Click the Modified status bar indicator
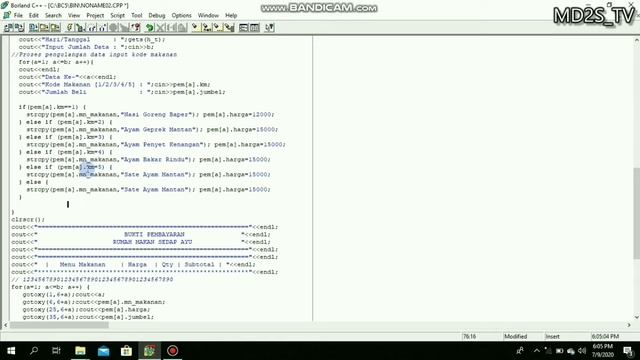 (516, 336)
